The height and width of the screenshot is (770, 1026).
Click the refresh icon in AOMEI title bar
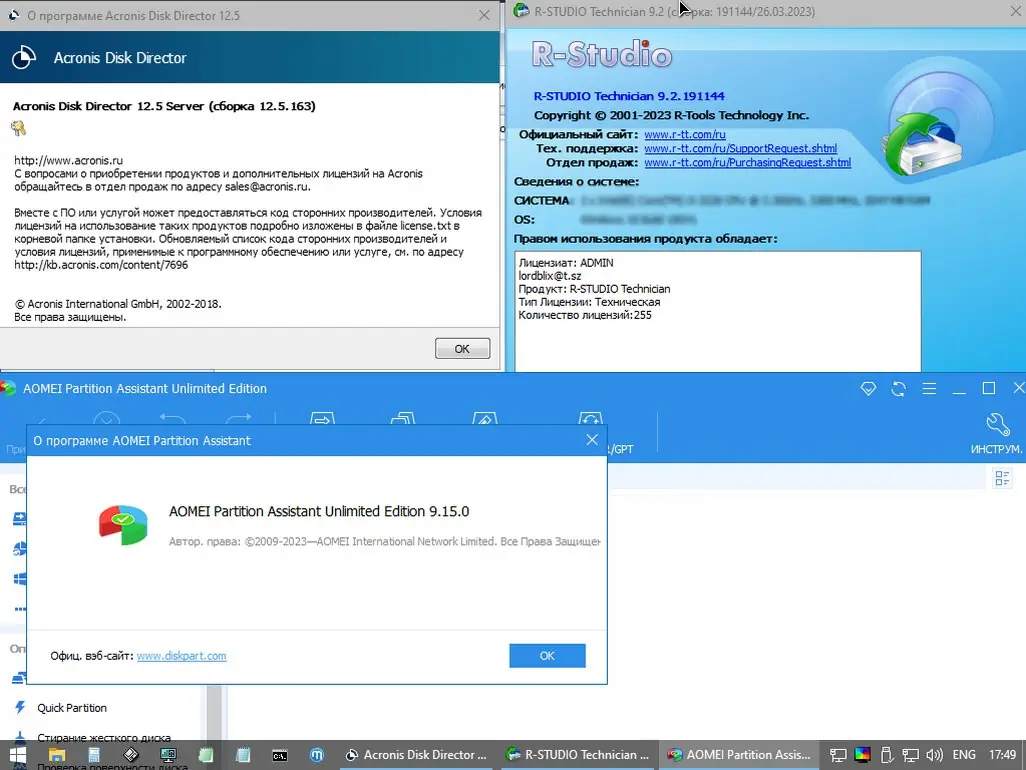click(x=897, y=389)
